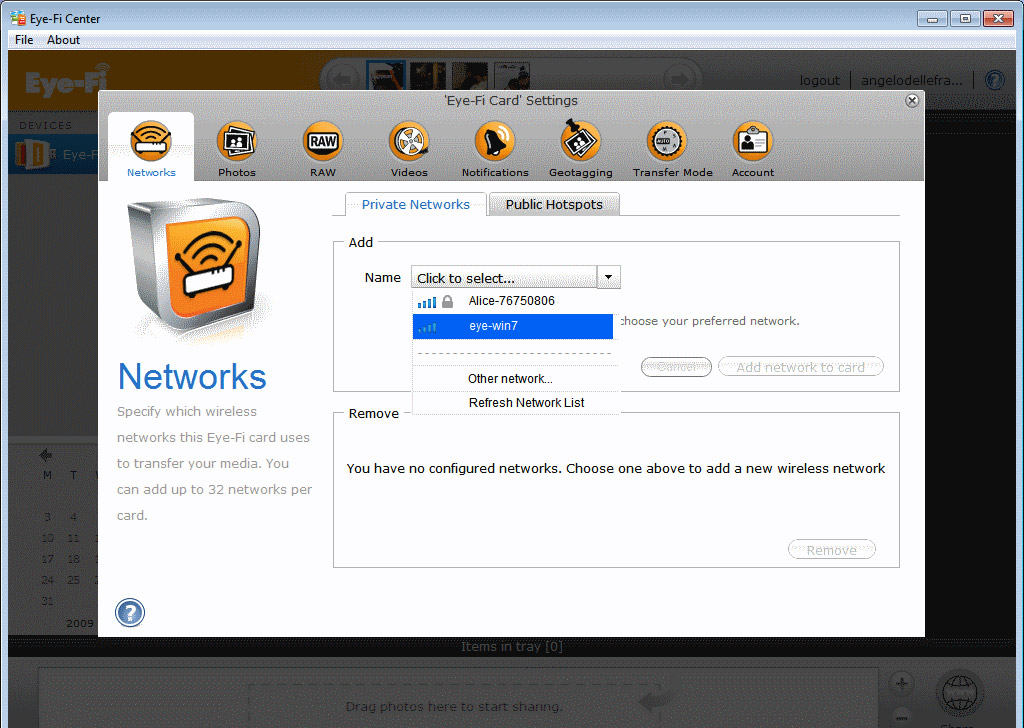
Task: Click the angelodellefra... username link
Action: coord(912,80)
